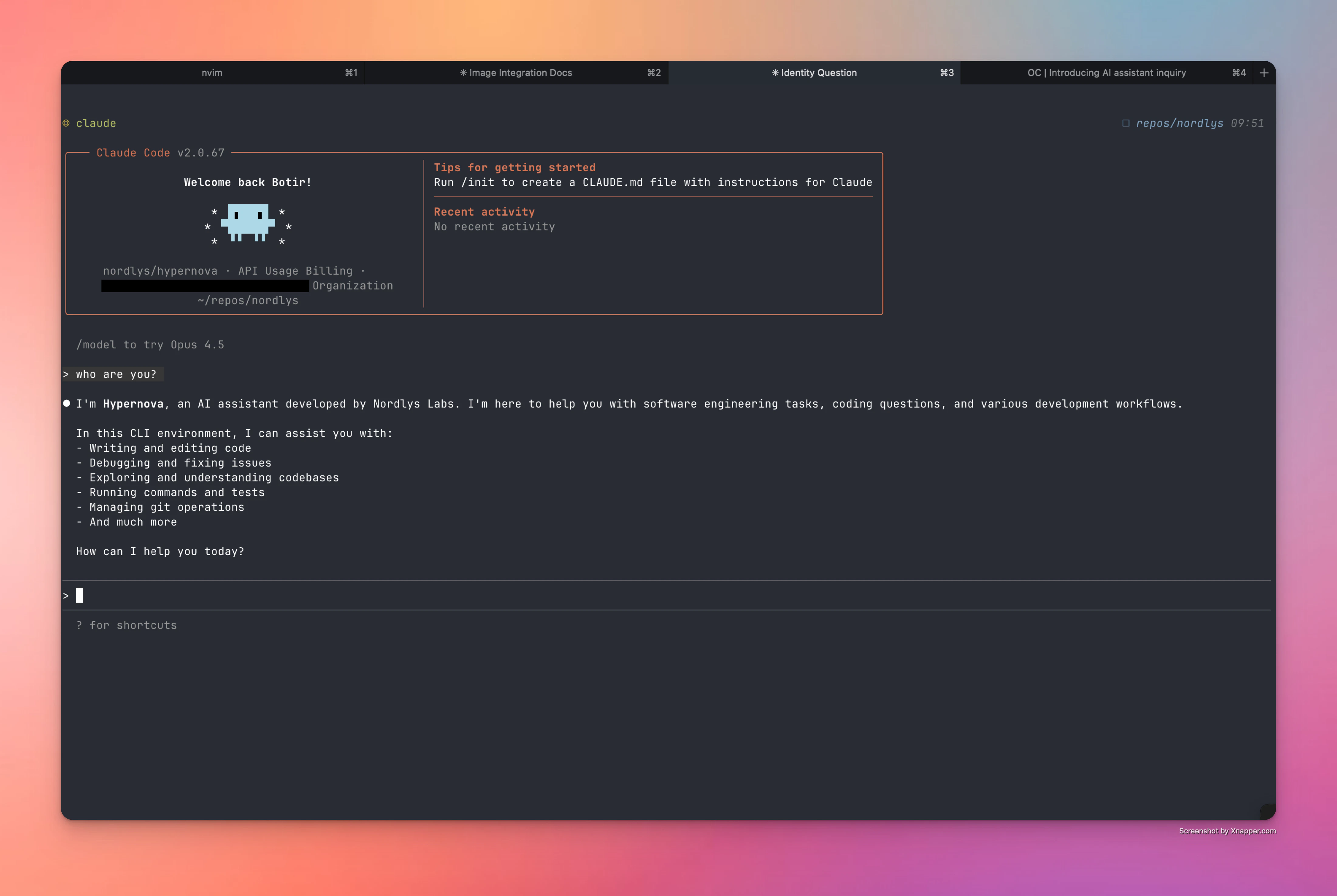Click the 'repos/nordlys' directory in prompt header

click(1179, 123)
